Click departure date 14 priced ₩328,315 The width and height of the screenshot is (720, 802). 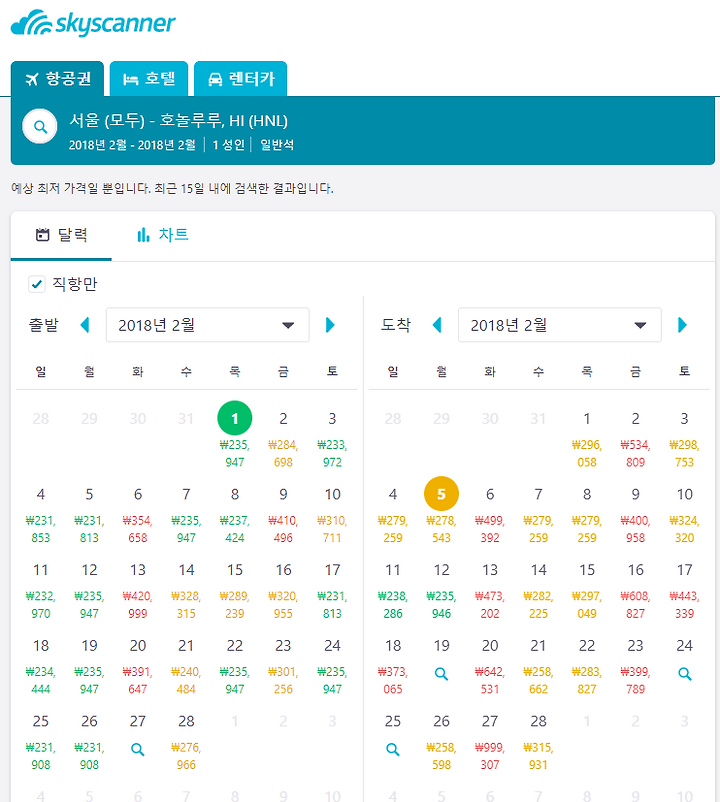pyautogui.click(x=186, y=591)
